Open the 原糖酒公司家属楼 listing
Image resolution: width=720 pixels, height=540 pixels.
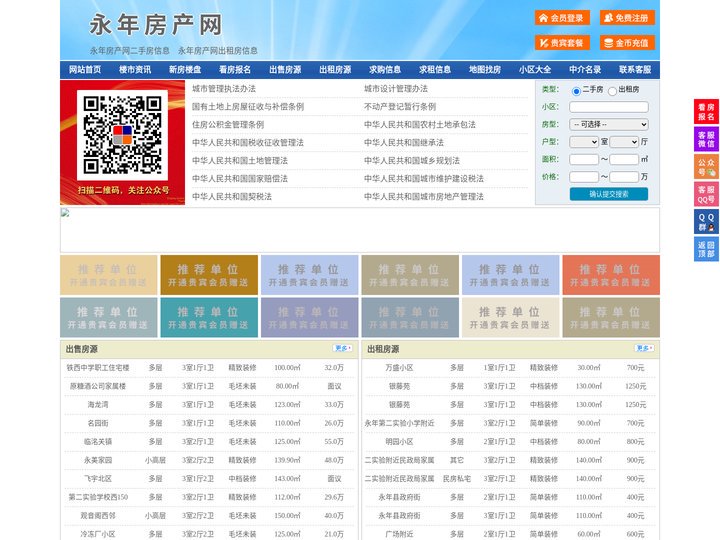(x=98, y=386)
